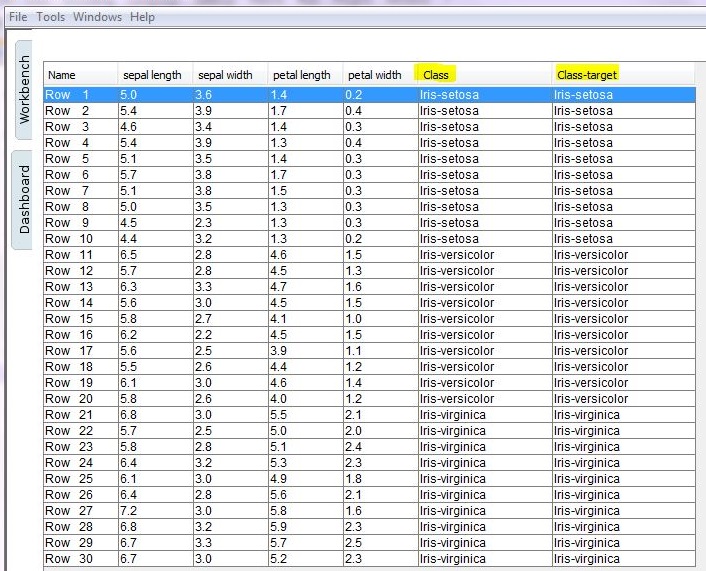Viewport: 706px width, 571px height.
Task: Click sepal length cell 7.2 in Row 27
Action: click(x=130, y=511)
